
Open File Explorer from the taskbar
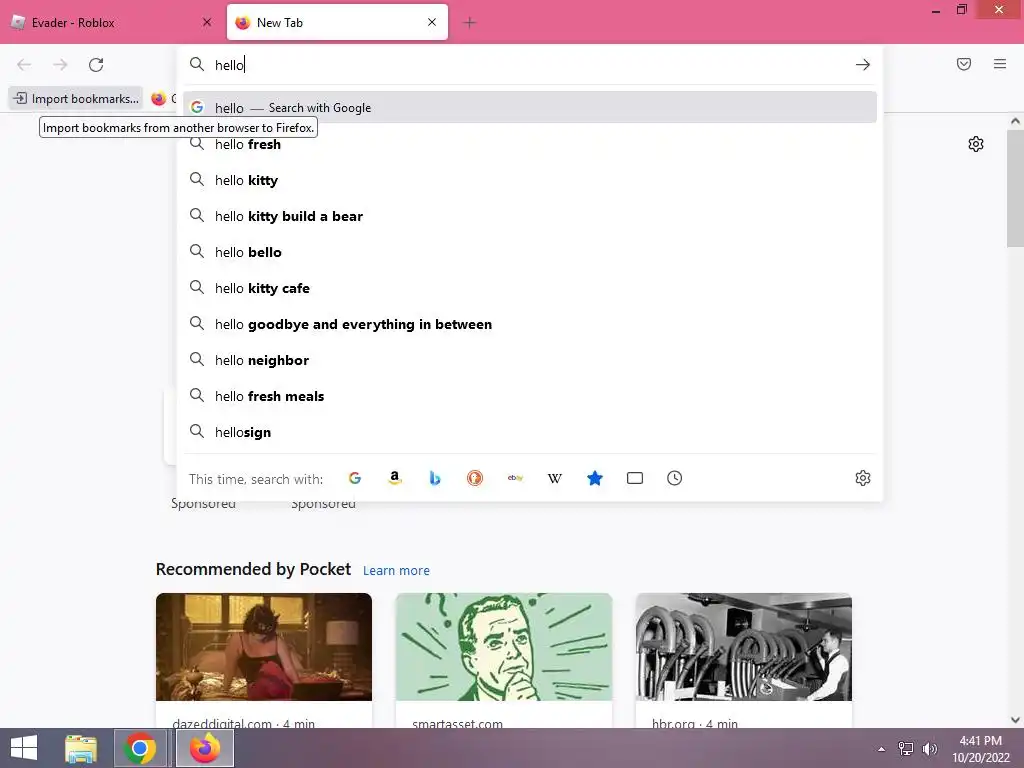[81, 748]
